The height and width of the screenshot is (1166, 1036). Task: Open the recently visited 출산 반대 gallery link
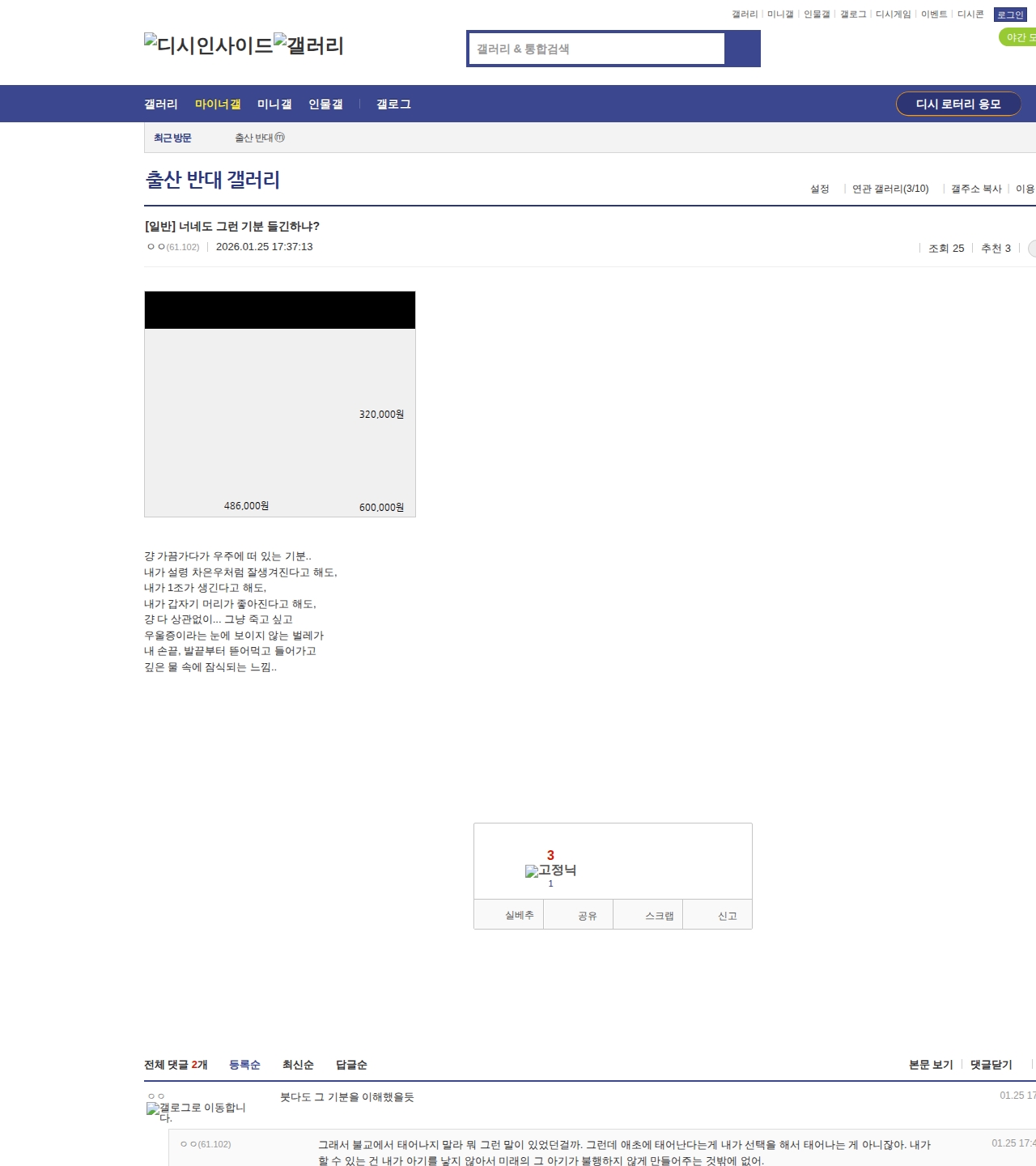point(254,138)
